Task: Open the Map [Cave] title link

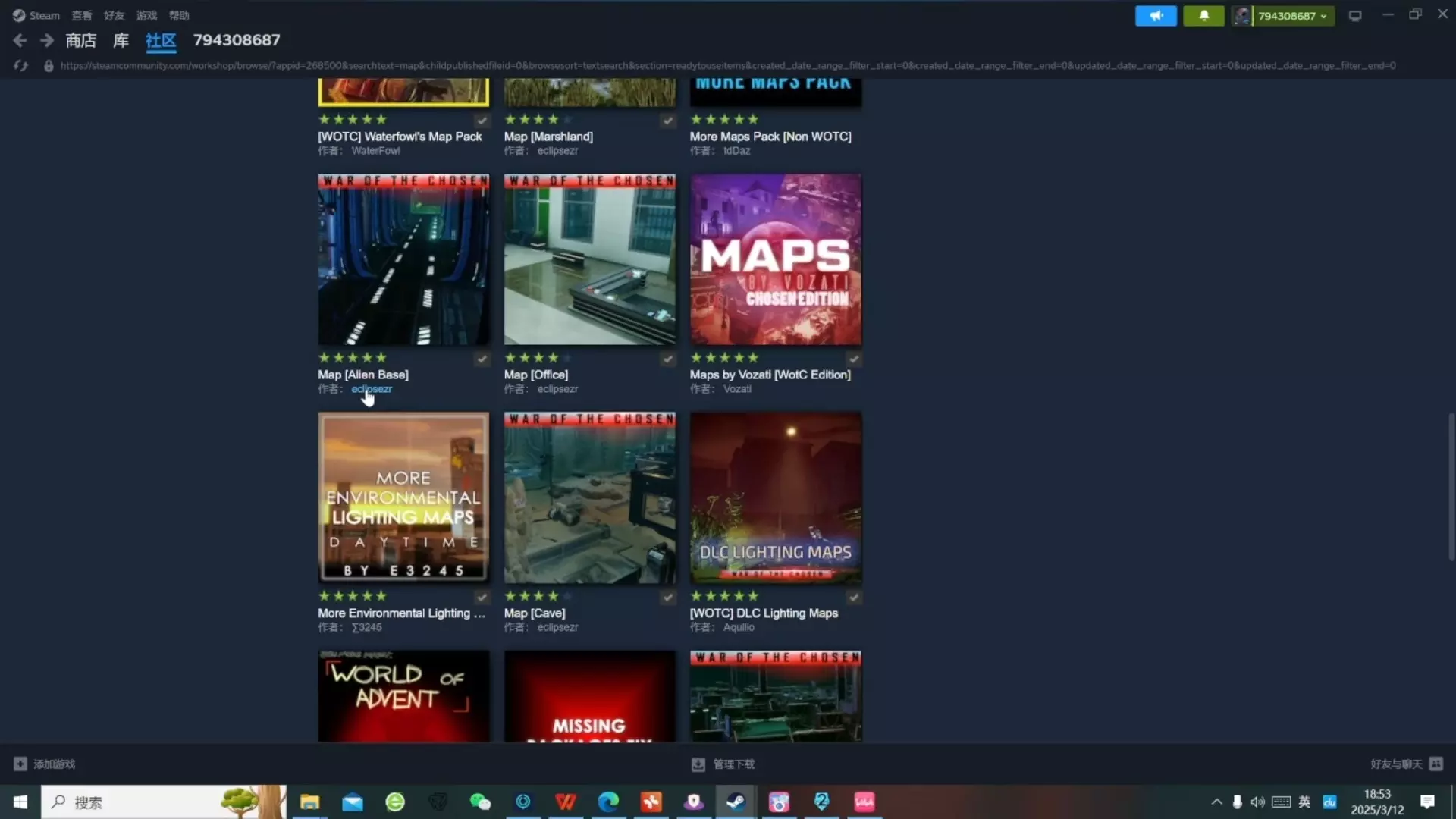Action: click(x=535, y=613)
